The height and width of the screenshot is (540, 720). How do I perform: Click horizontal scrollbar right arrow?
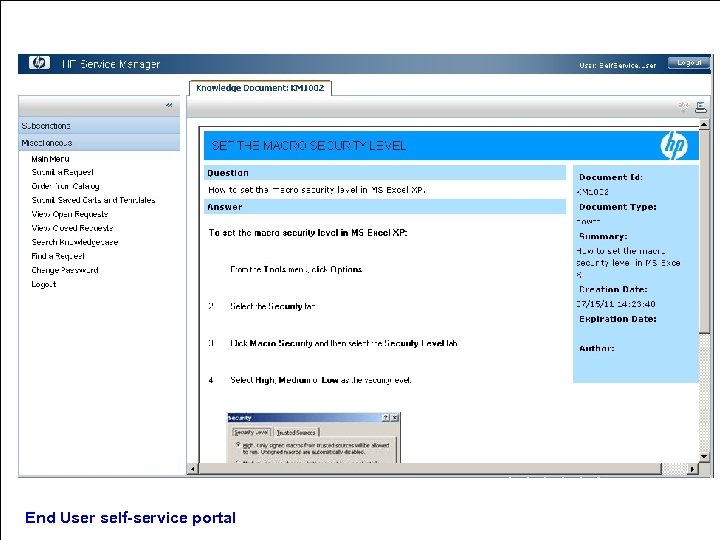[692, 469]
